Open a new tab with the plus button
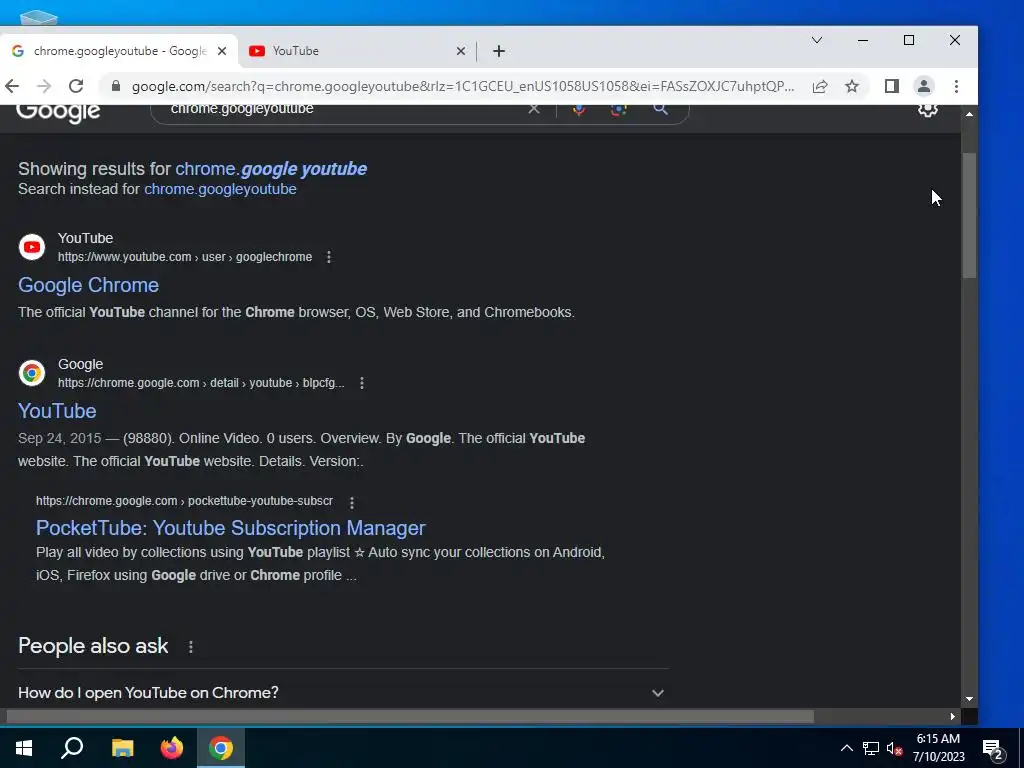Screen dimensions: 1024x768 (x=499, y=51)
